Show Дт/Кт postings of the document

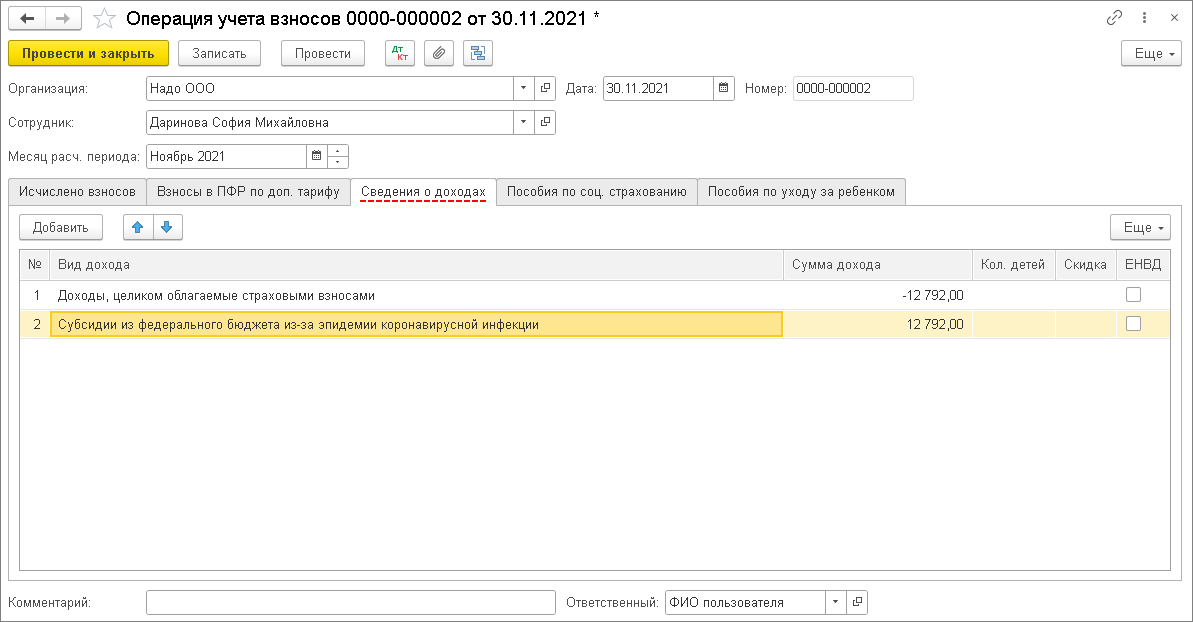coord(399,53)
